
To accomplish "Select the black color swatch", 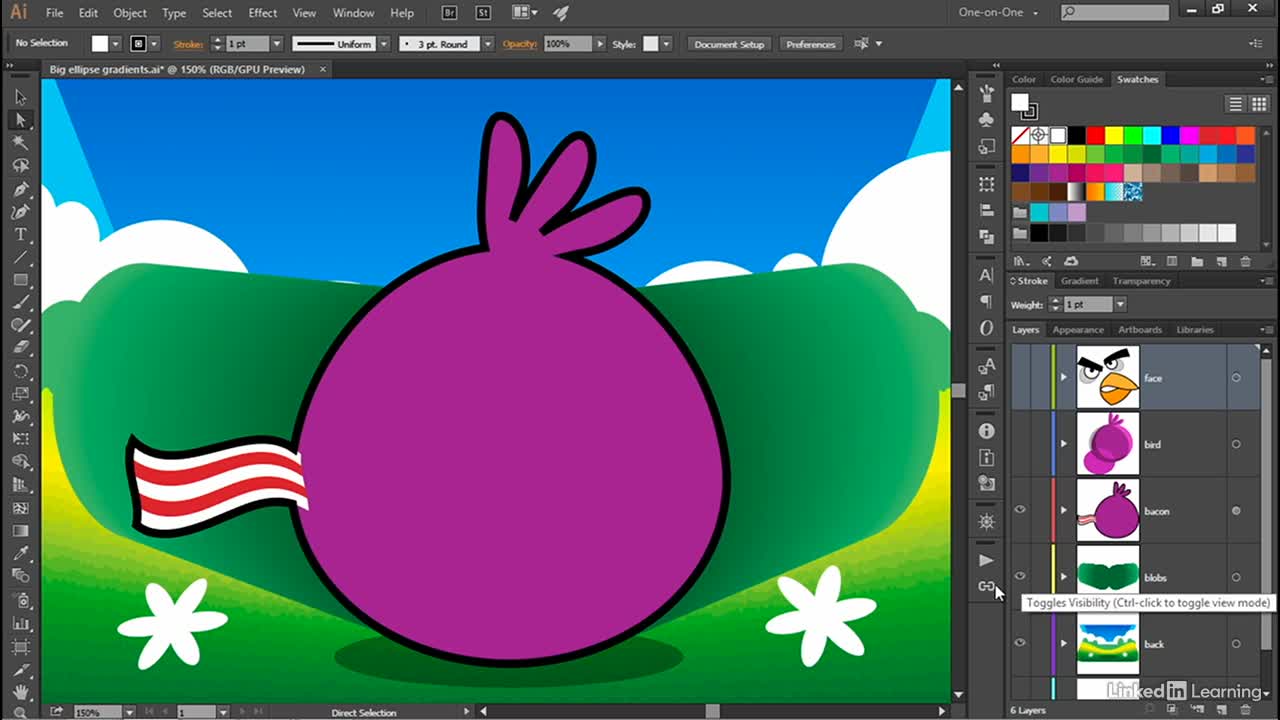I will coord(1077,135).
